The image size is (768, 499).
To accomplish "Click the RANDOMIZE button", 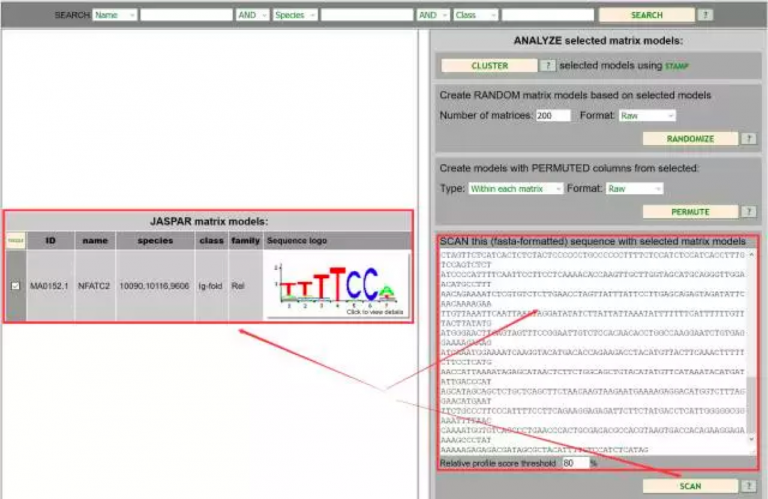I will click(690, 139).
